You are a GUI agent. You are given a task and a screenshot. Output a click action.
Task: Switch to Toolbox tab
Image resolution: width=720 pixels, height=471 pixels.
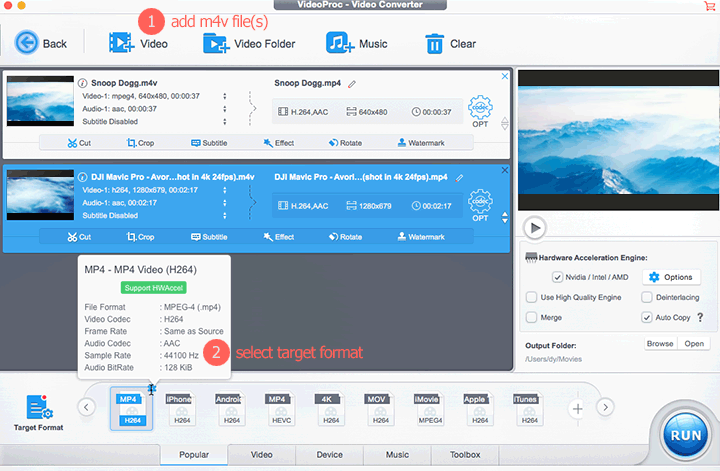pos(465,455)
